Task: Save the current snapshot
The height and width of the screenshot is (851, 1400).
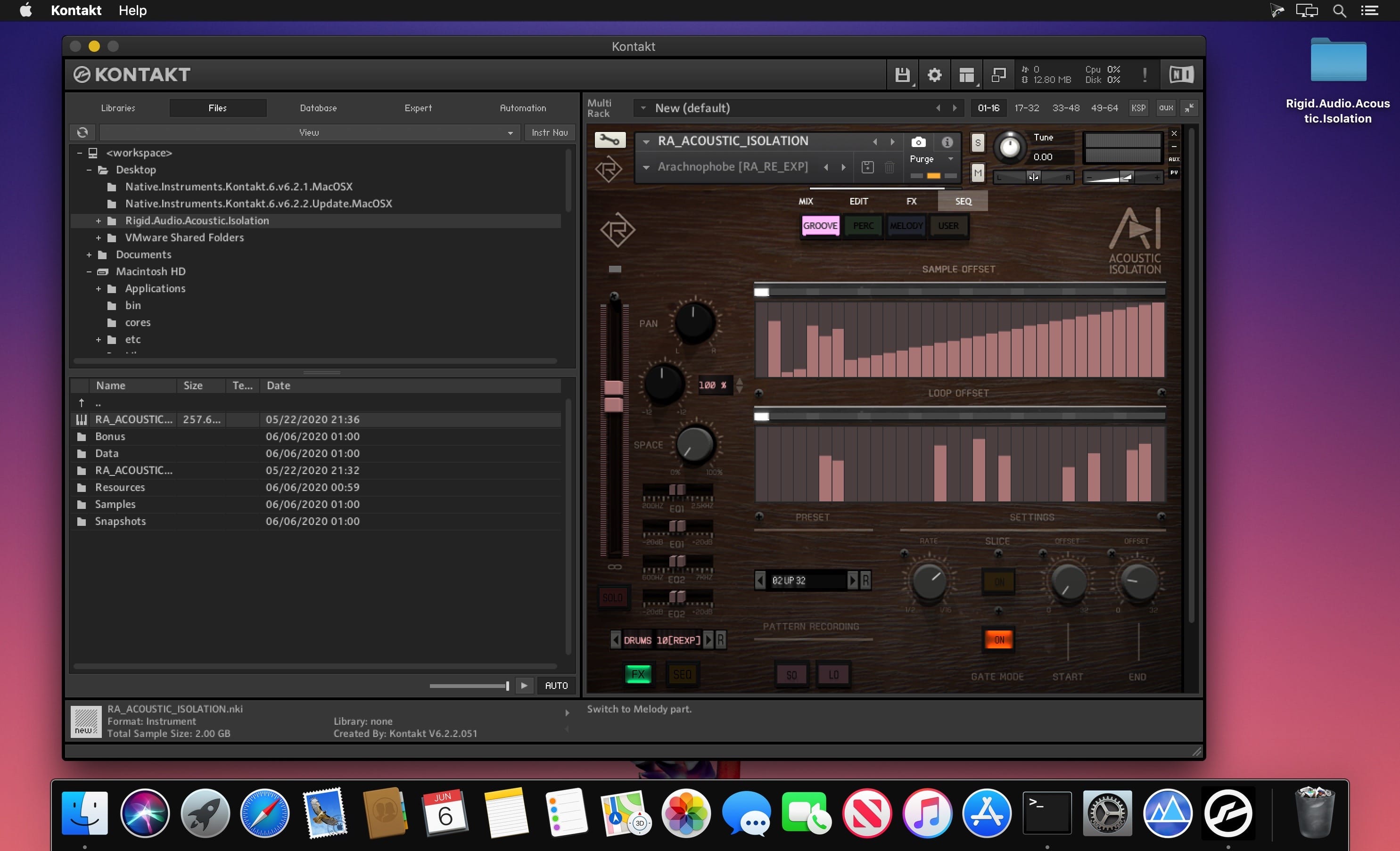Action: tap(867, 167)
